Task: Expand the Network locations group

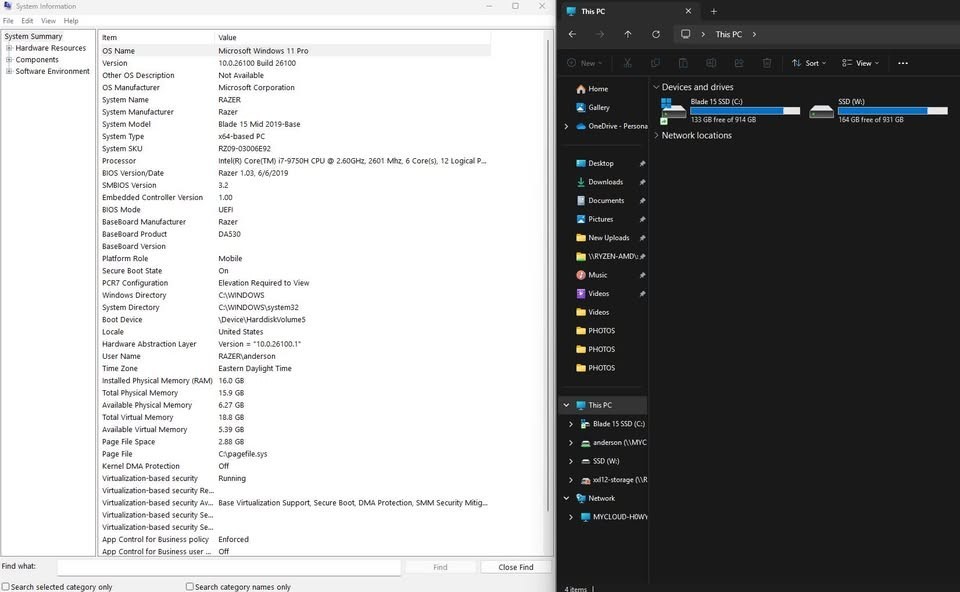Action: click(656, 135)
